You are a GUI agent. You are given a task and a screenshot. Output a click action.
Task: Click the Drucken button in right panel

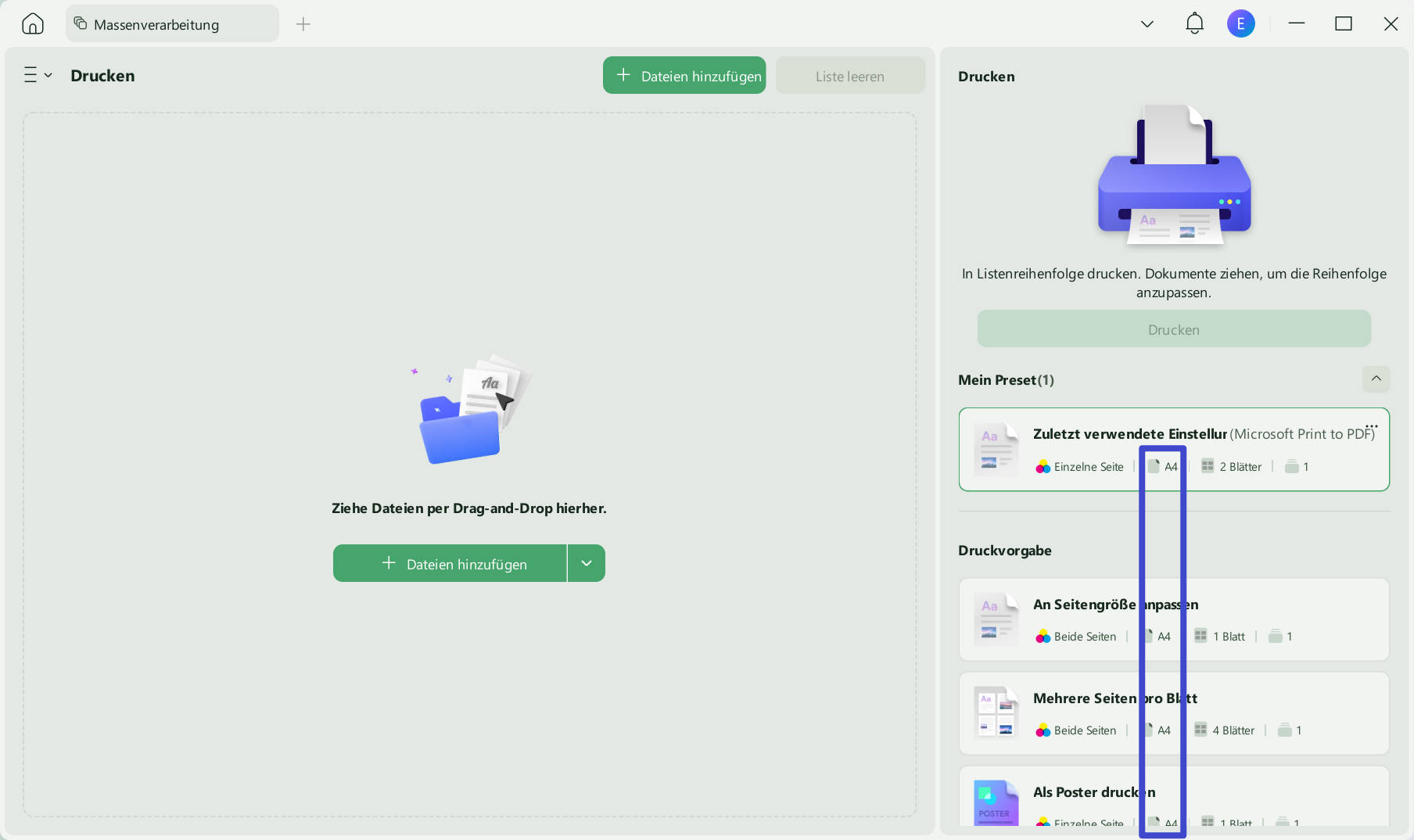coord(1174,328)
